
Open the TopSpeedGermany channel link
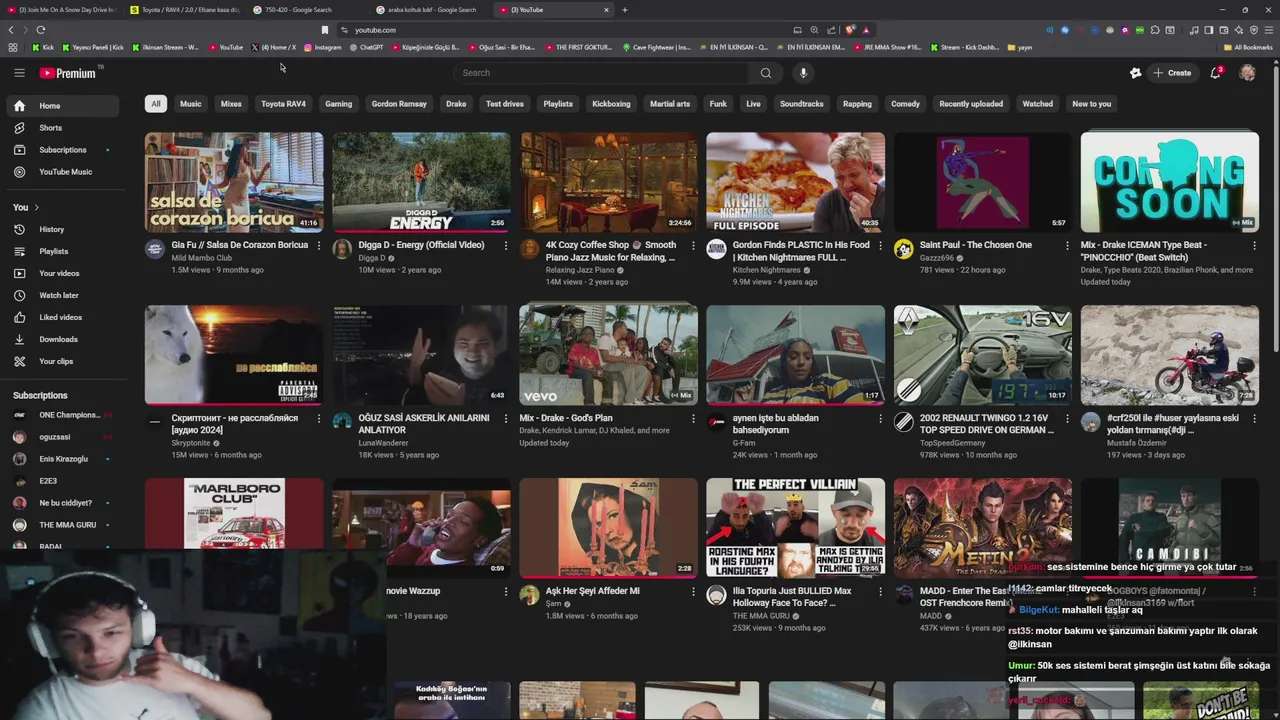[953, 442]
